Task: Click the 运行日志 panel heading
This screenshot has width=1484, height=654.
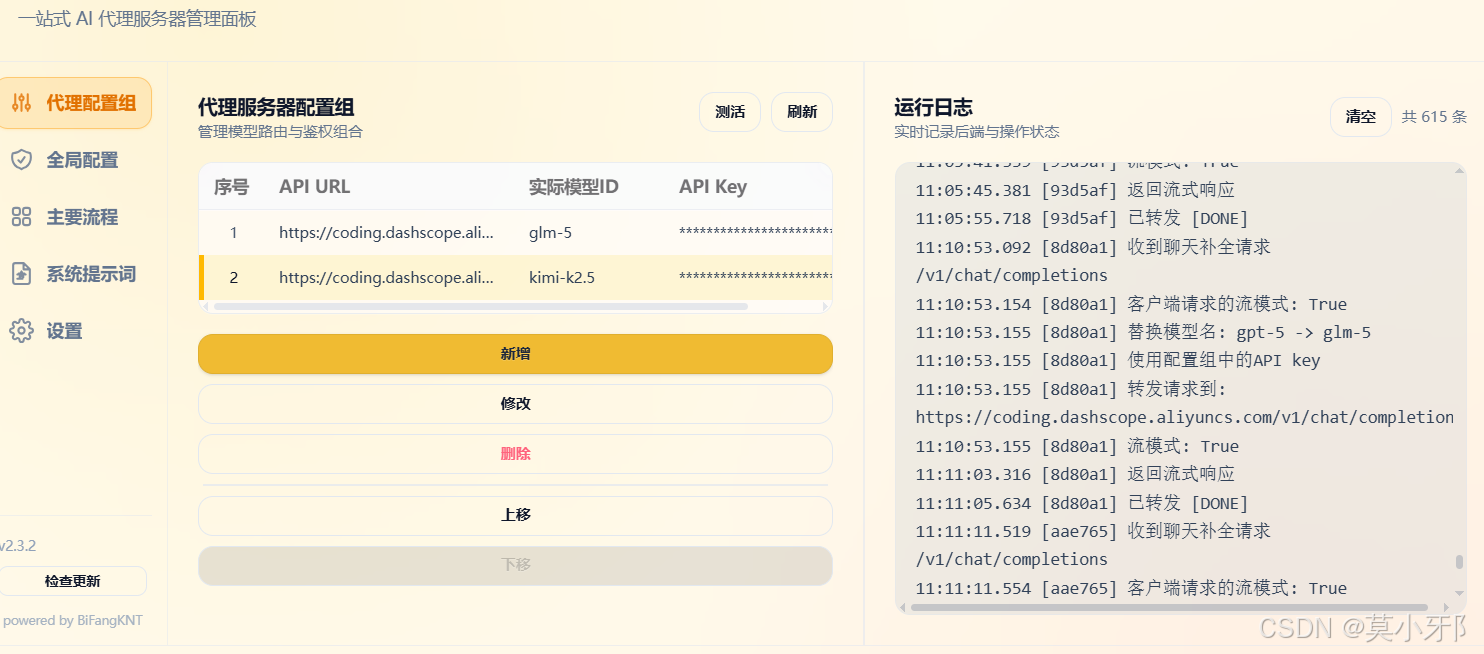Action: (933, 108)
